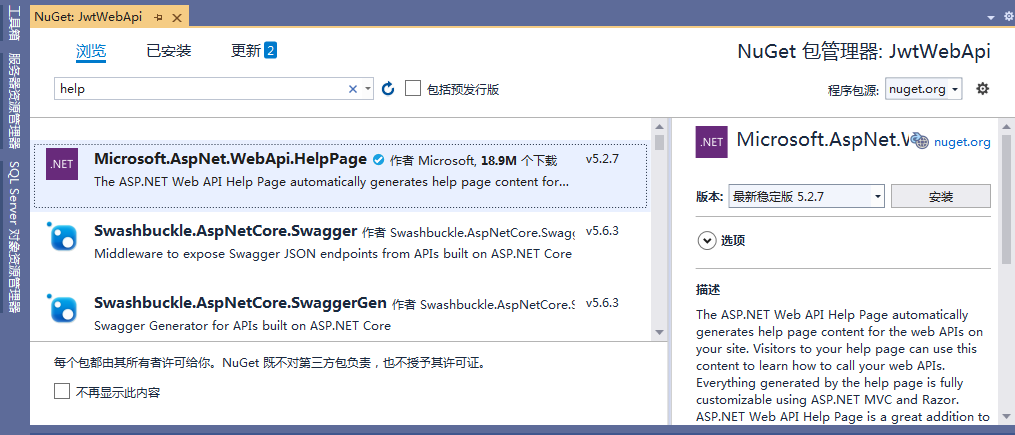This screenshot has width=1015, height=435.
Task: Click the Swagger Generator description text
Action: (x=243, y=326)
